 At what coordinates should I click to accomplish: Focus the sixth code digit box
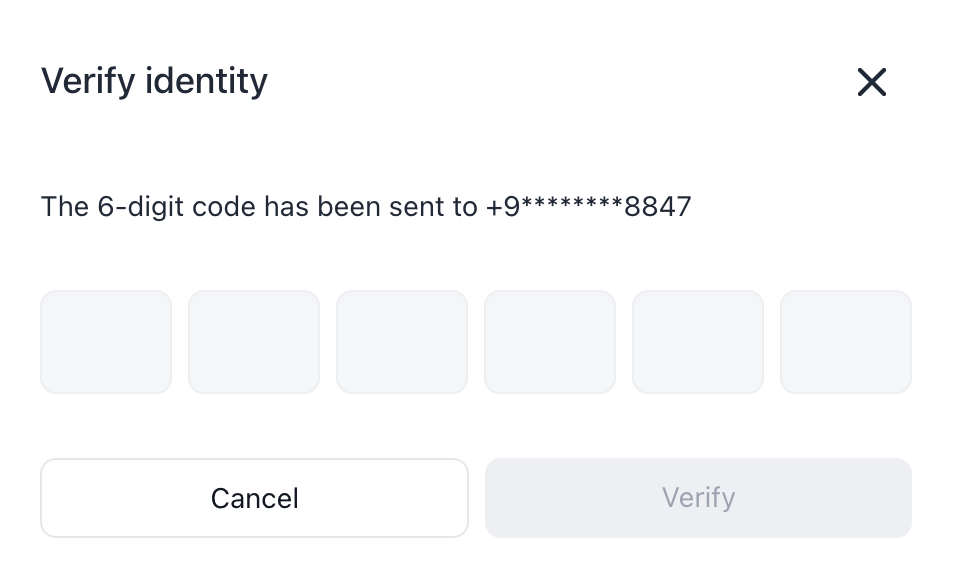846,342
